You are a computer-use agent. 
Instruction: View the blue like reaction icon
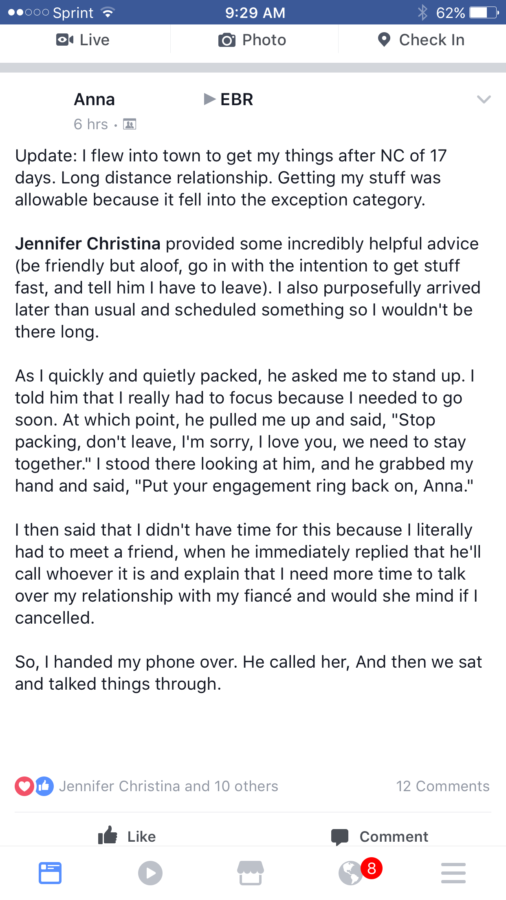[x=44, y=786]
